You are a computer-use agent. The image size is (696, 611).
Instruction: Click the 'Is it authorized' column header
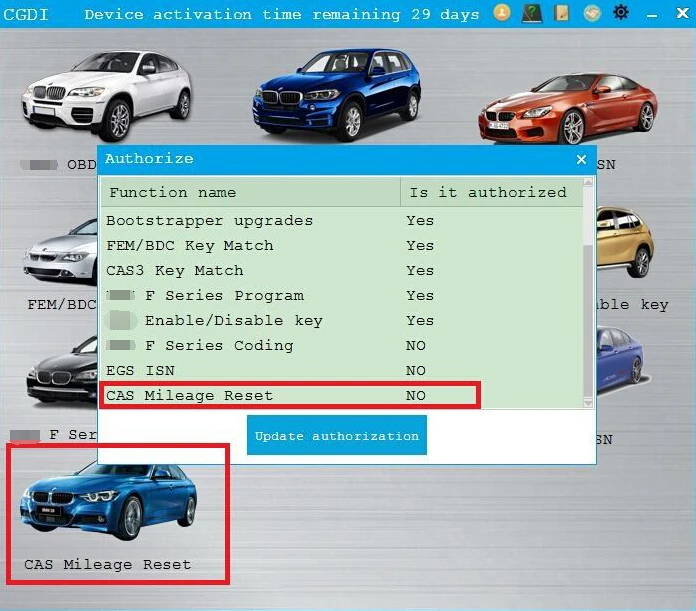[491, 192]
